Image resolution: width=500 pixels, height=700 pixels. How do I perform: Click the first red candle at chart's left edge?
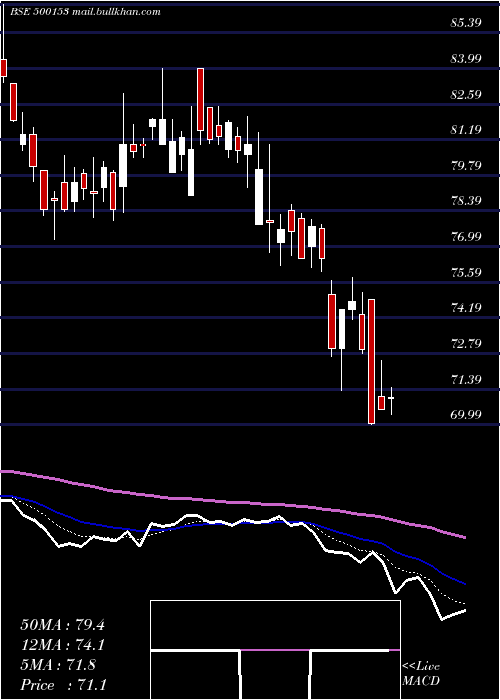click(x=4, y=67)
